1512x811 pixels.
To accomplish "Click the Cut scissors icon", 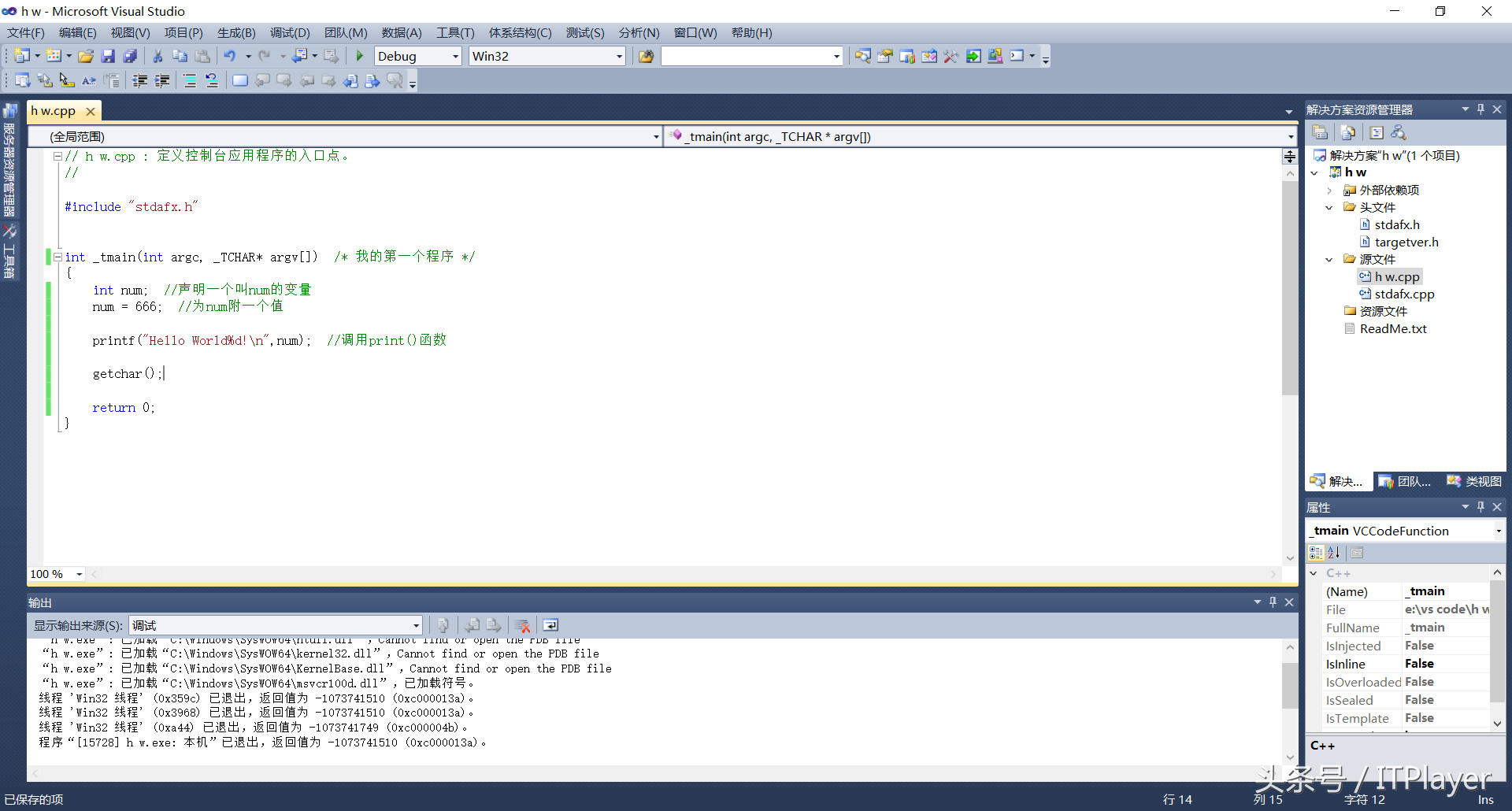I will pyautogui.click(x=157, y=56).
